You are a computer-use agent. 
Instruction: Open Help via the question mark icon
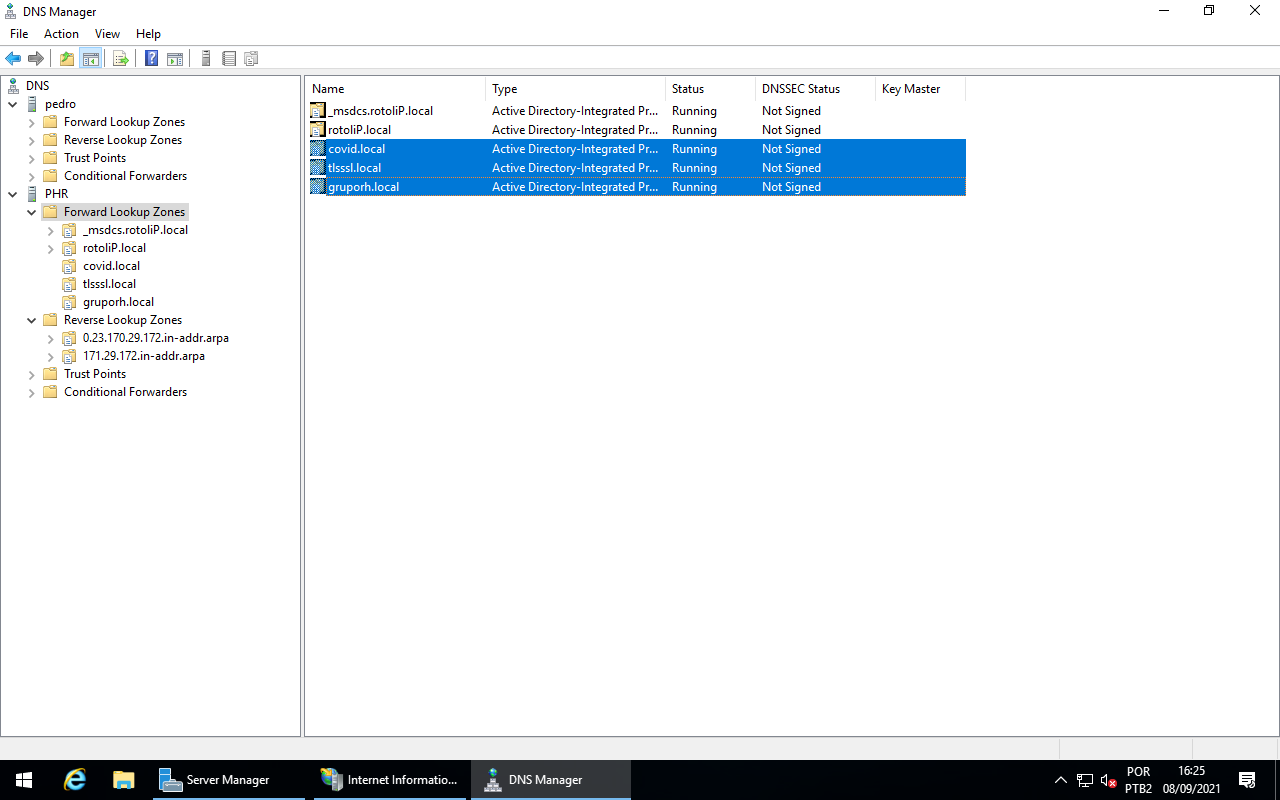click(x=152, y=59)
